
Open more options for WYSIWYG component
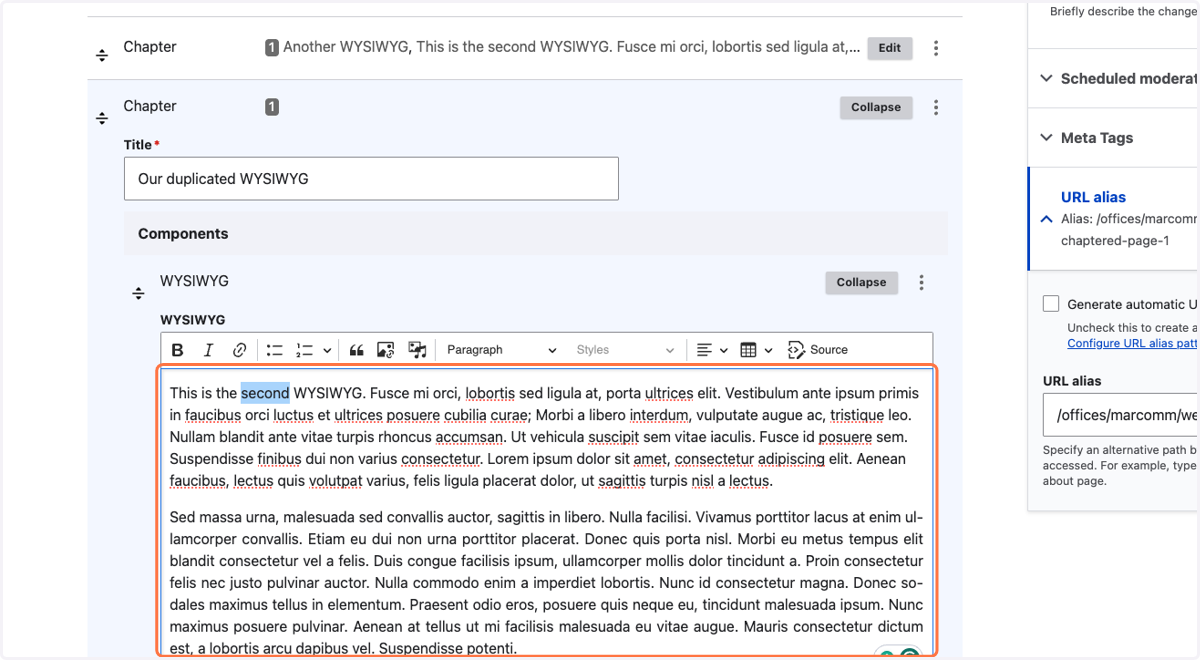coord(921,283)
